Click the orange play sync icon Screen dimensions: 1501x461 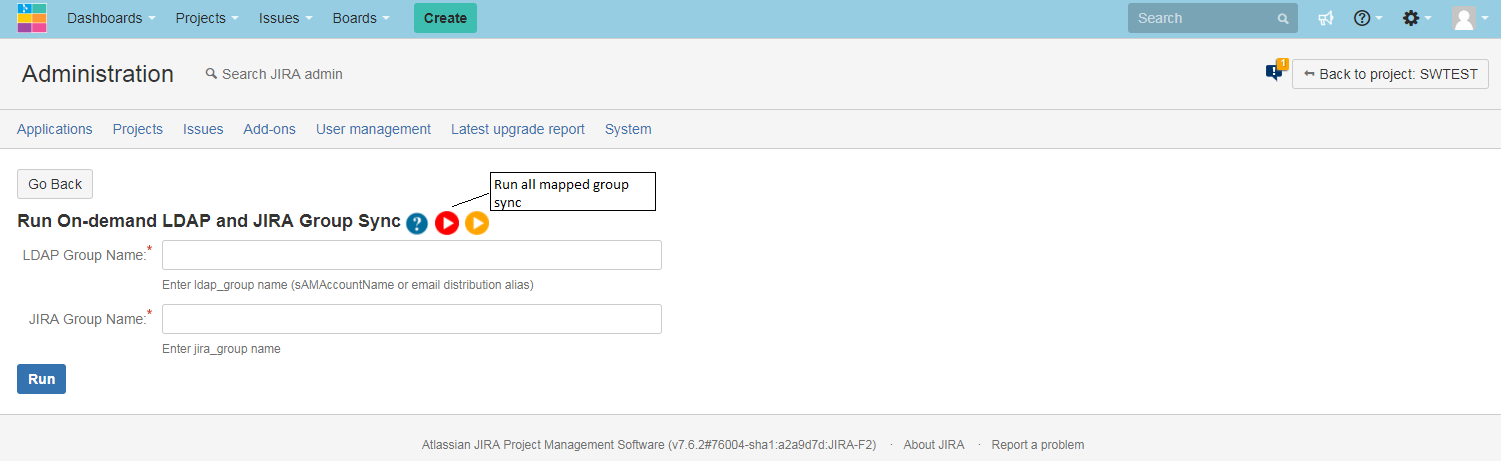[477, 224]
